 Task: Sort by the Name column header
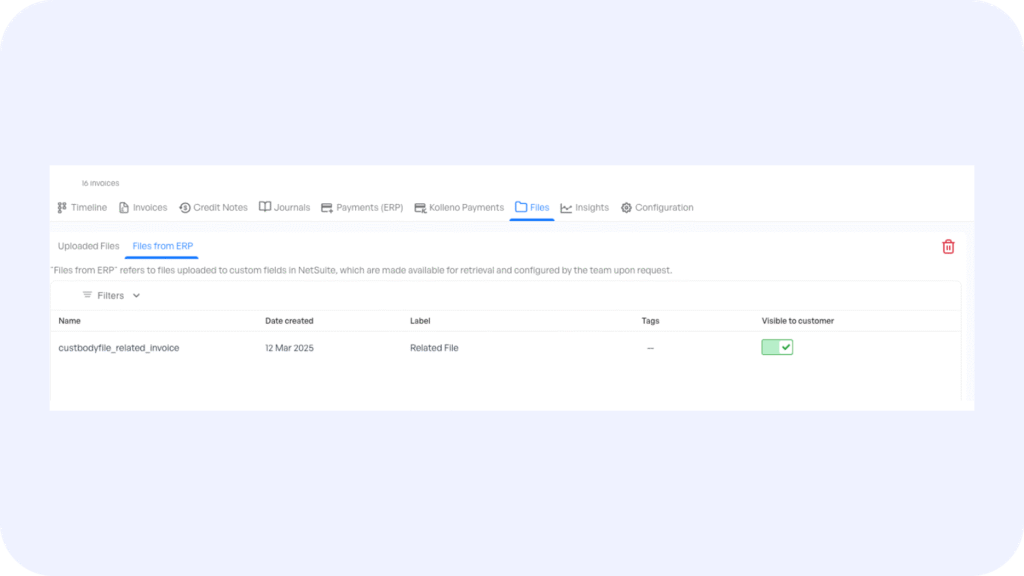coord(69,321)
